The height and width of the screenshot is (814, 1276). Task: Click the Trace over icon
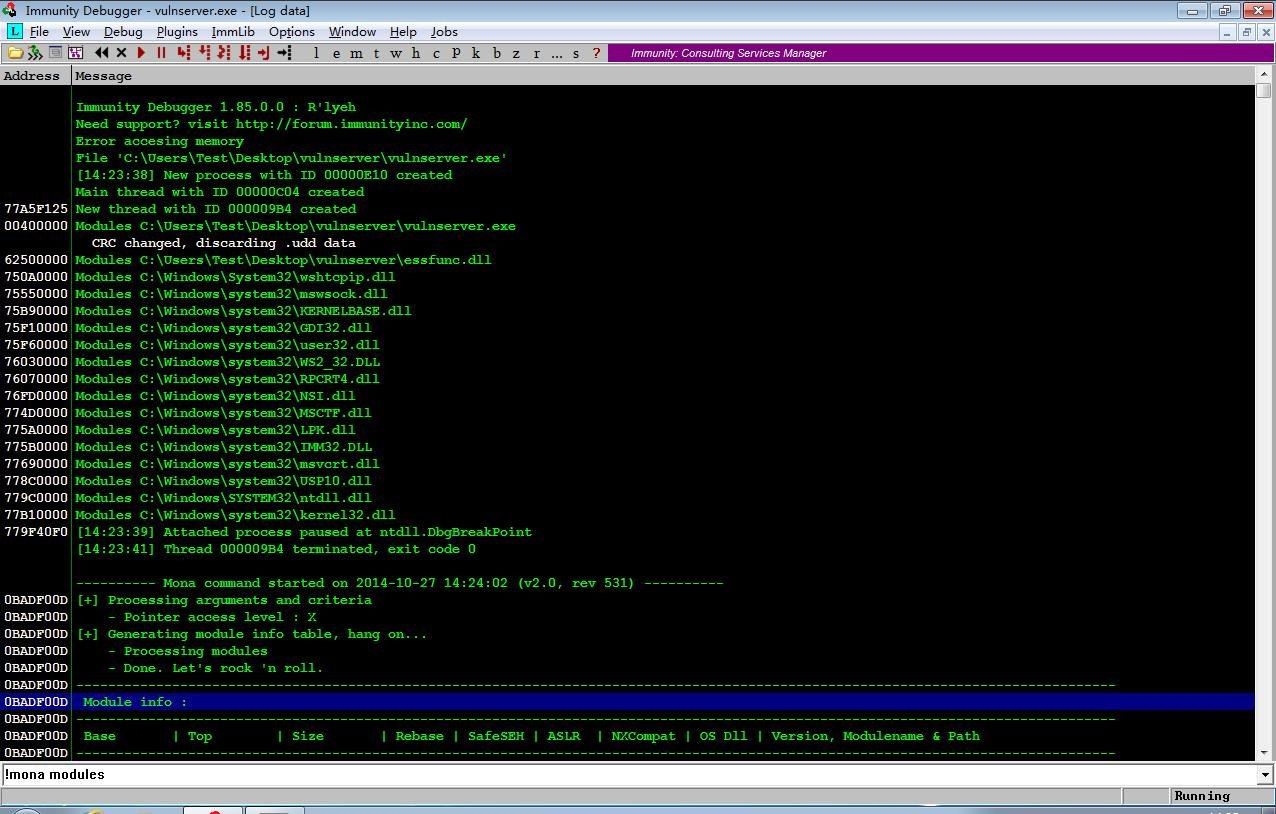point(244,53)
